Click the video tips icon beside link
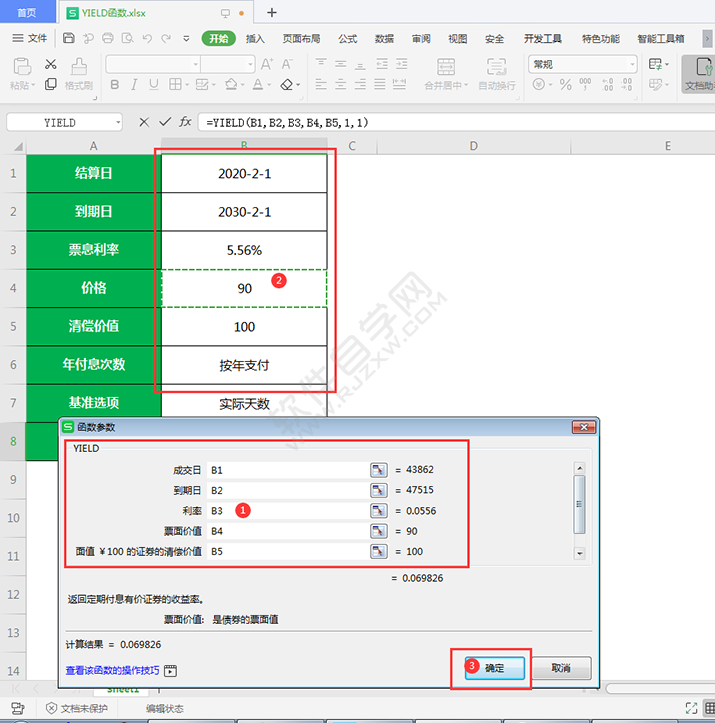The image size is (715, 723). [170, 670]
